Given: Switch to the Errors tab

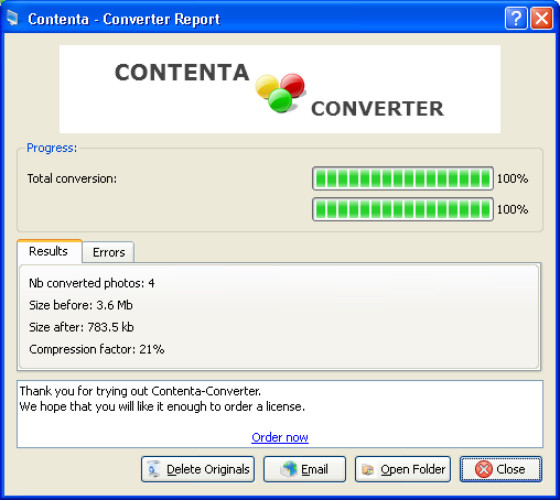Looking at the screenshot, I should click(109, 252).
